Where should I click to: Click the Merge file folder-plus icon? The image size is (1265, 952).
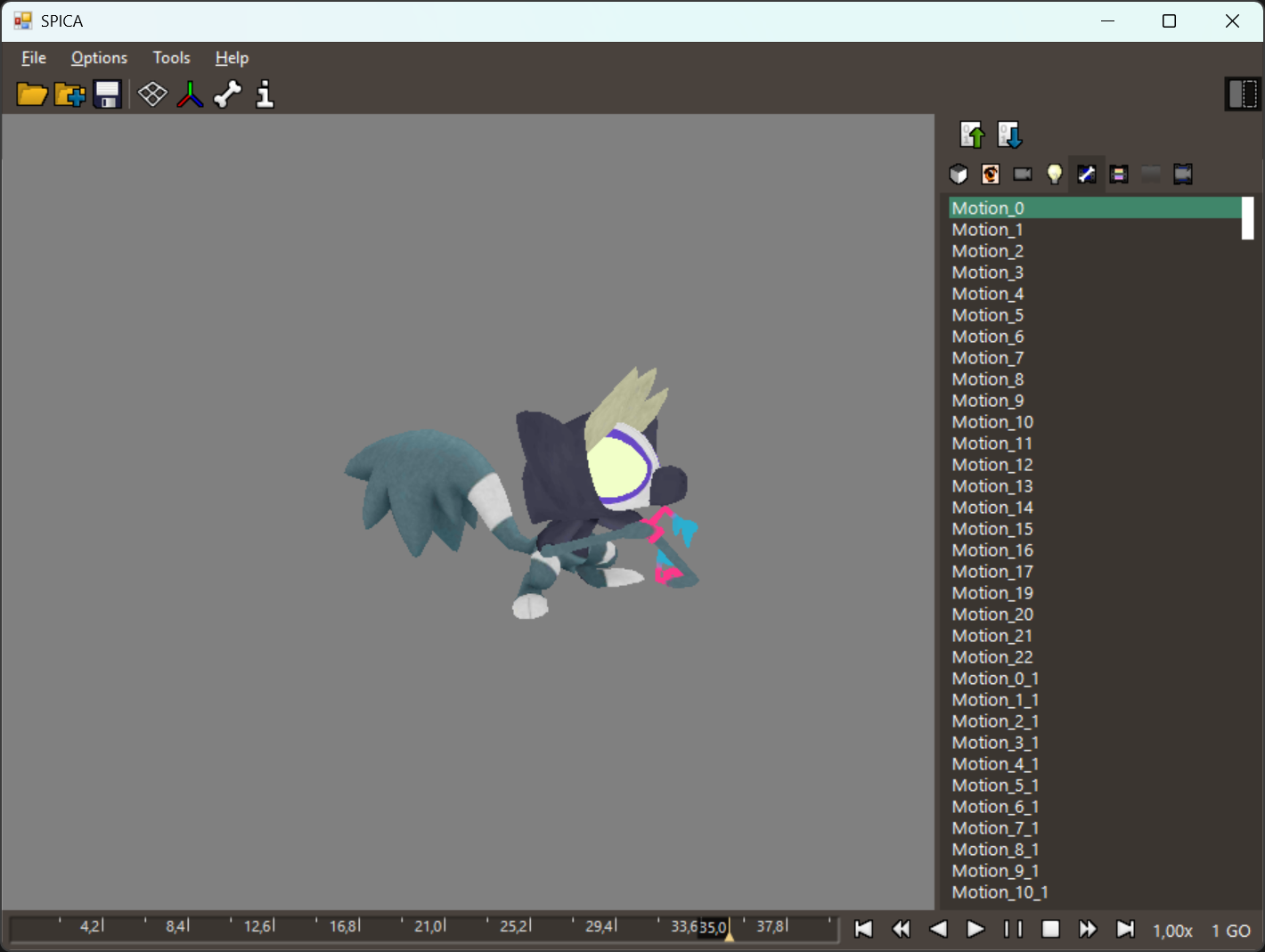[70, 94]
